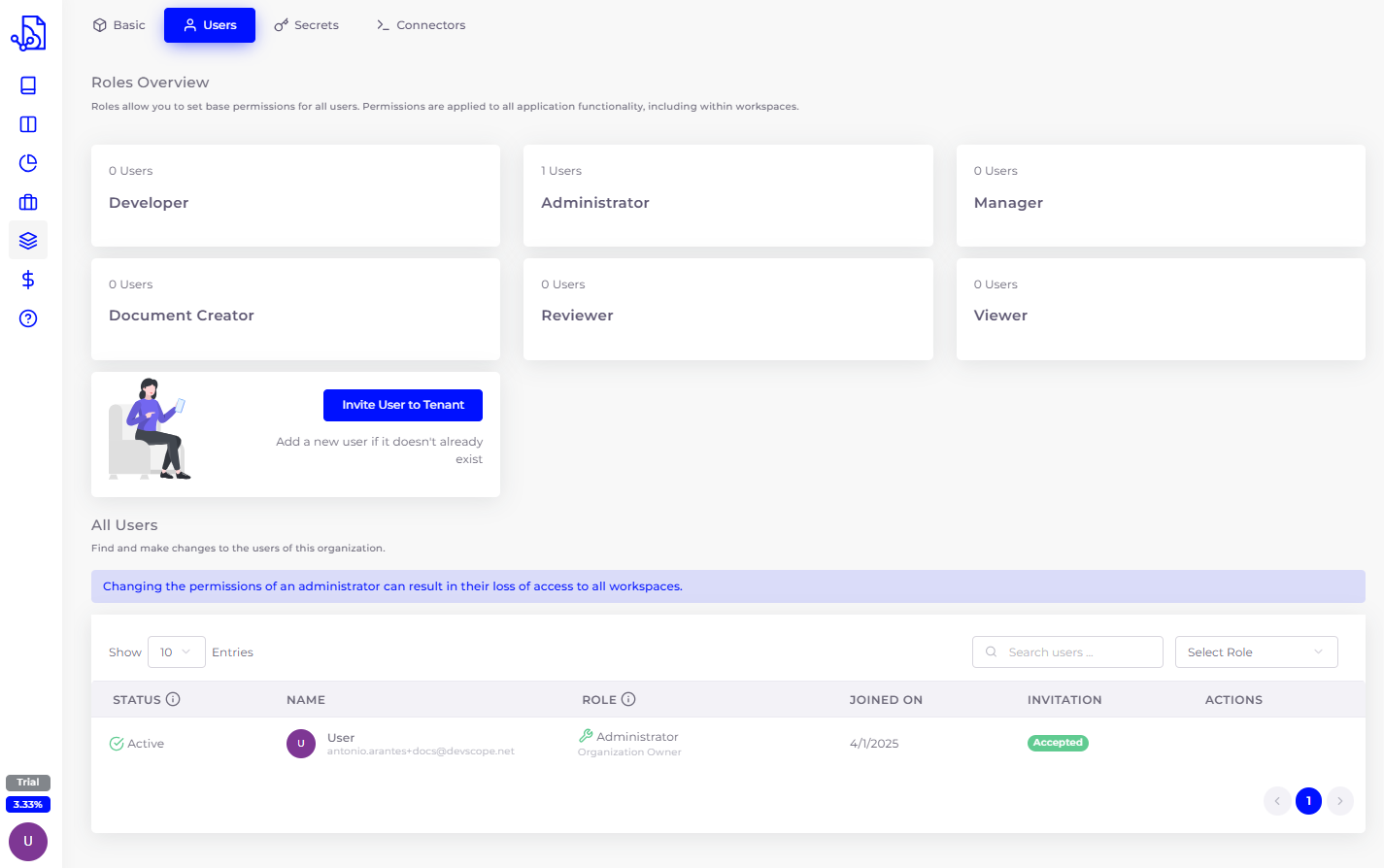Viewport: 1384px width, 868px height.
Task: Select the stacked layers sidebar icon
Action: tap(28, 240)
